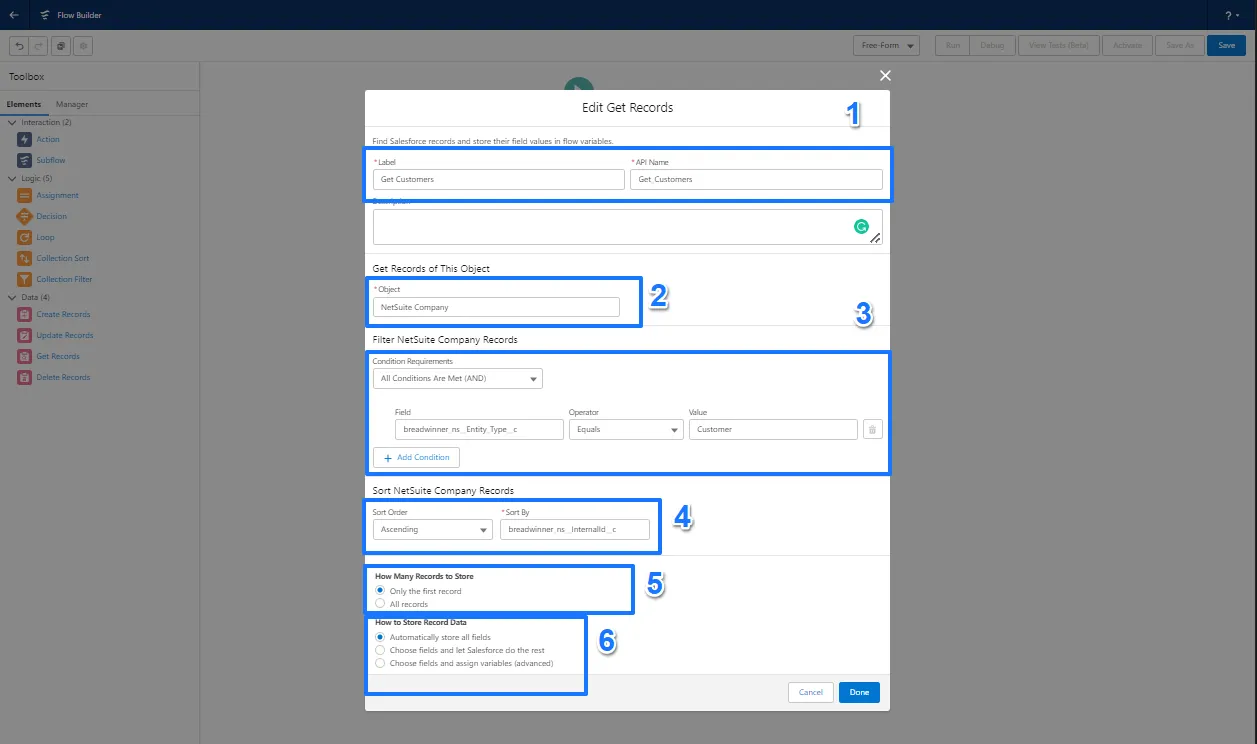Select the Get Records element icon
Viewport: 1257px width, 744px height.
pyautogui.click(x=25, y=356)
